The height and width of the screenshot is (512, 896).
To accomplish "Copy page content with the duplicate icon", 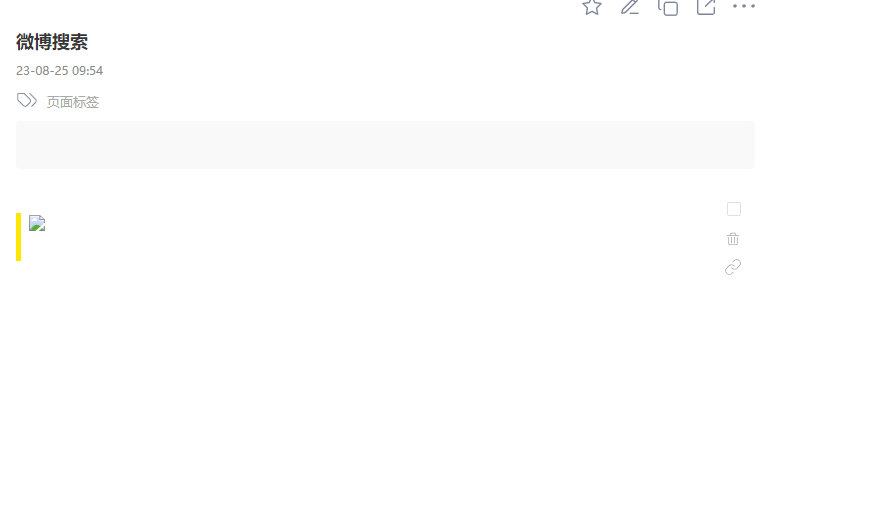I will pyautogui.click(x=668, y=7).
